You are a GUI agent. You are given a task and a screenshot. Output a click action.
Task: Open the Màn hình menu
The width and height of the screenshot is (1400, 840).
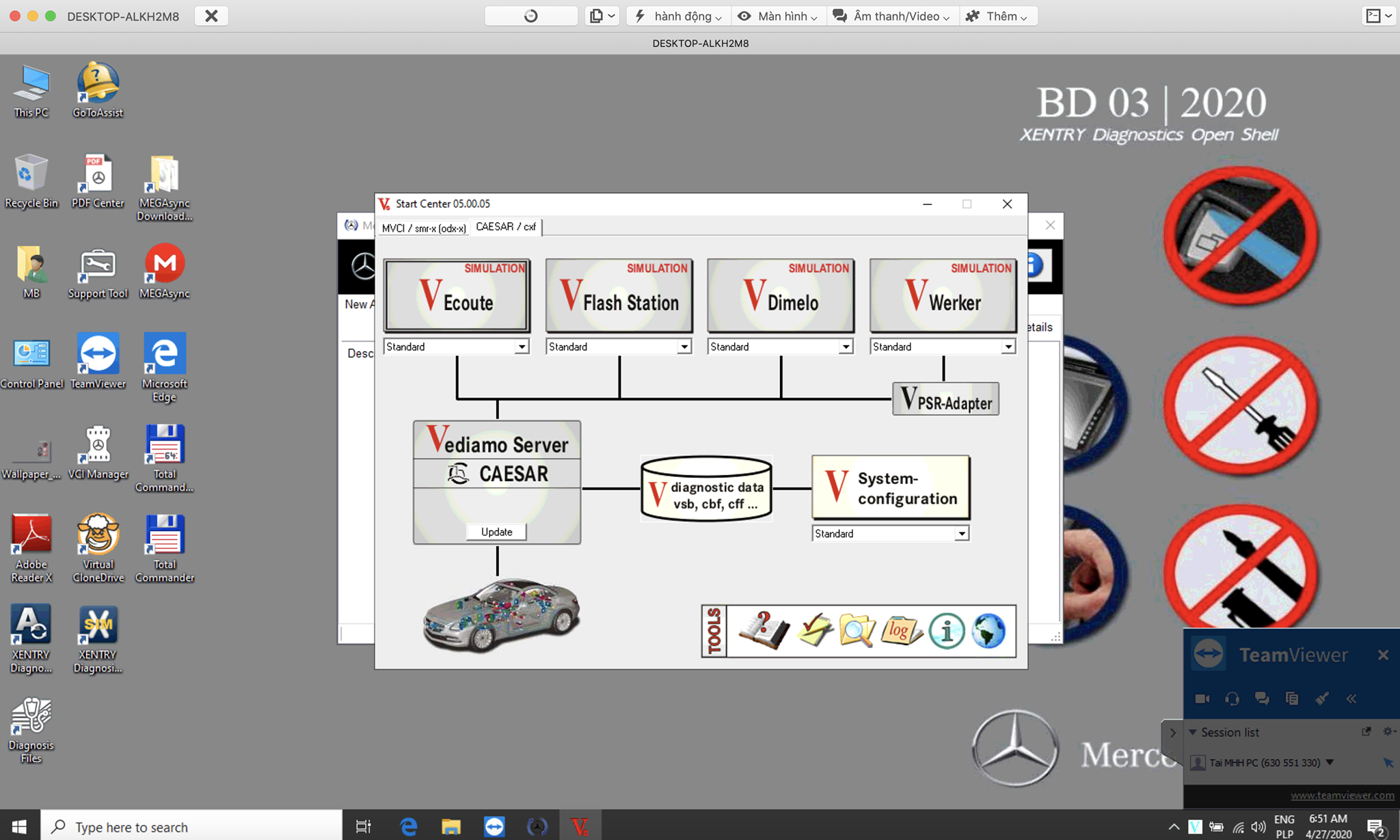778,16
